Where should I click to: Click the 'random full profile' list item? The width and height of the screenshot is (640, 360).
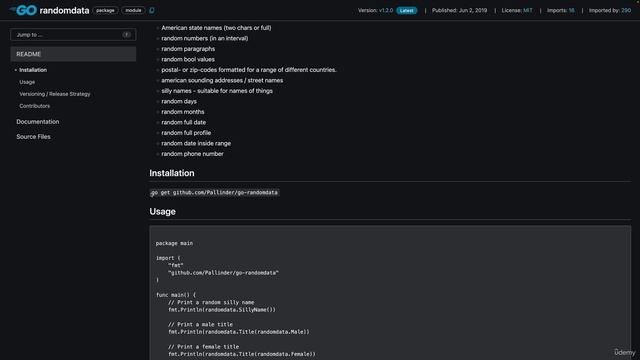click(186, 133)
